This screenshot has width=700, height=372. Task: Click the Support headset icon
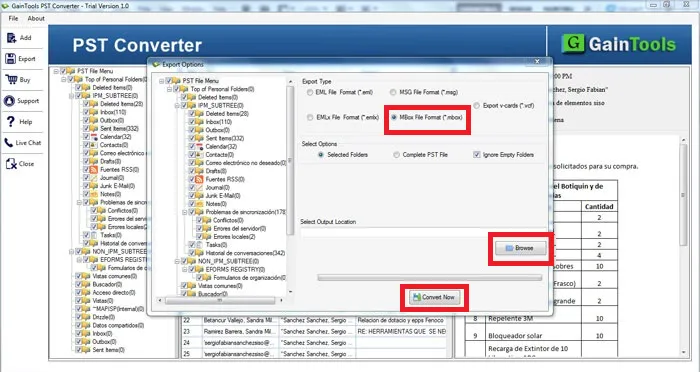9,100
